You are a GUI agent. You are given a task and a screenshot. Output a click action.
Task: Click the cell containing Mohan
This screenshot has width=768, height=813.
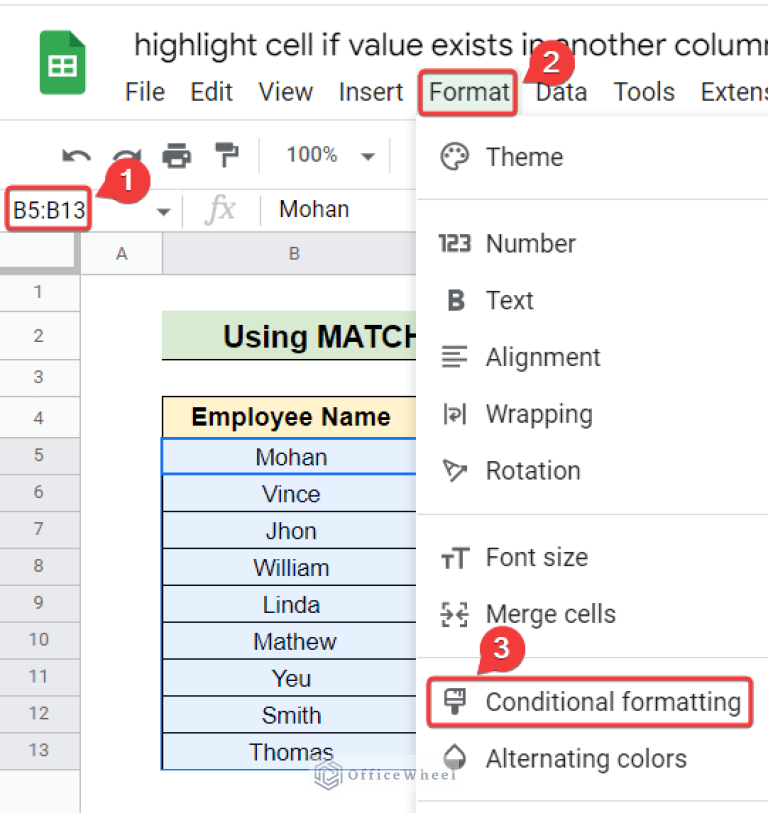(x=290, y=456)
